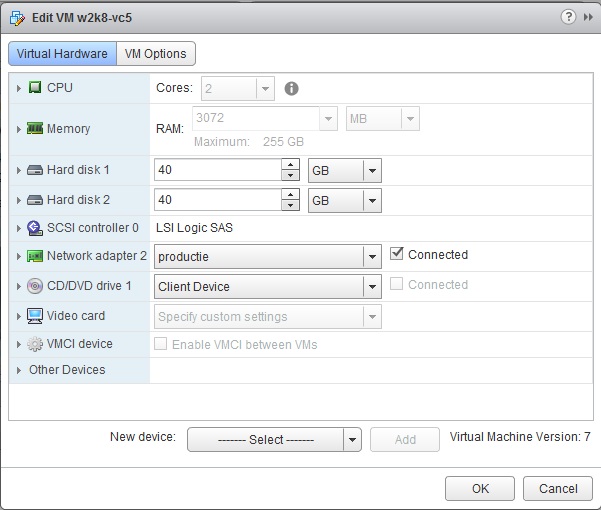Open the help question mark icon
The image size is (601, 510).
tap(568, 17)
